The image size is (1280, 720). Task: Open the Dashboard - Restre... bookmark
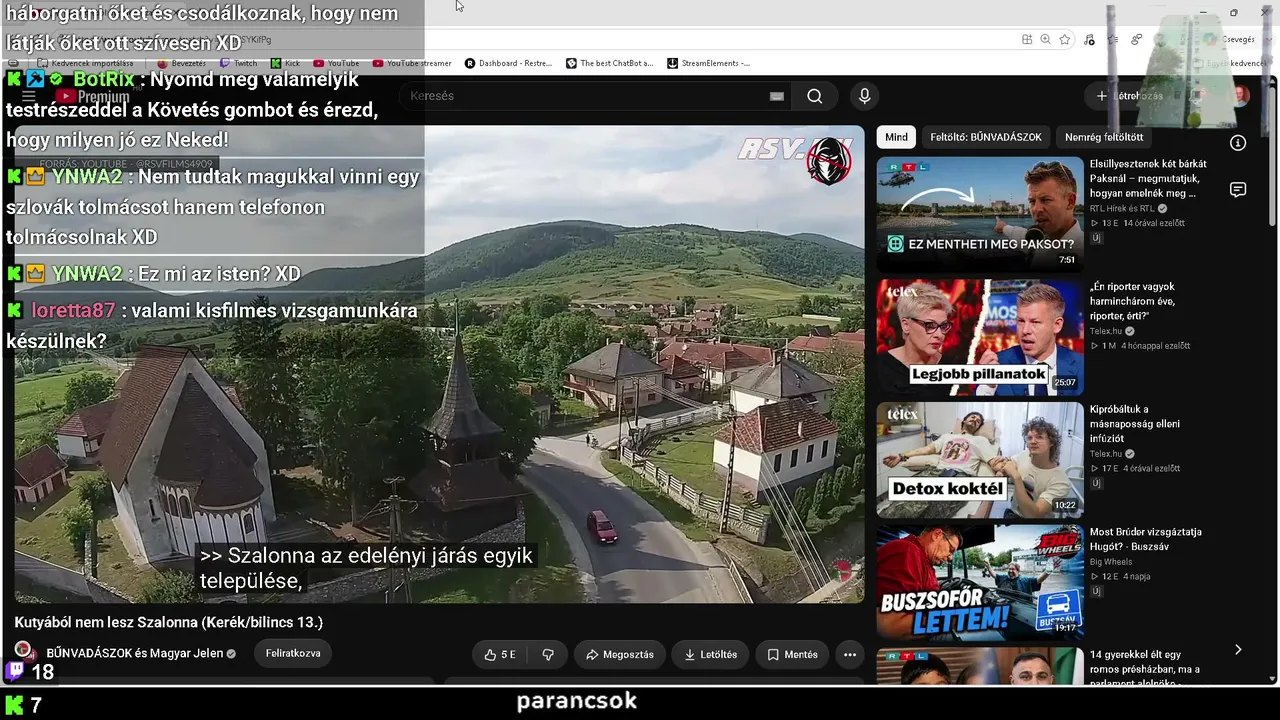tap(509, 63)
